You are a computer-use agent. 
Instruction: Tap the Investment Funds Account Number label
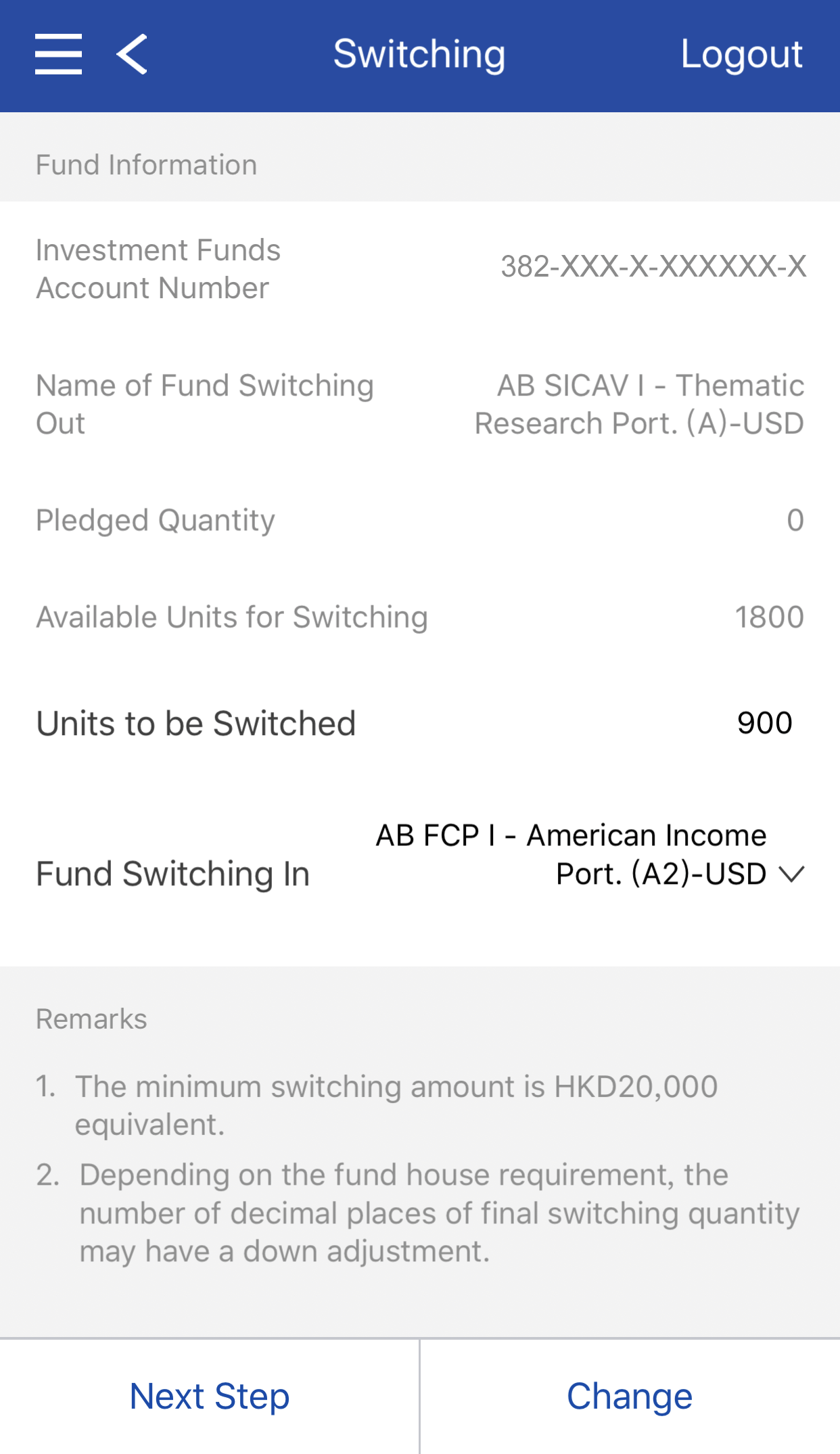[158, 269]
